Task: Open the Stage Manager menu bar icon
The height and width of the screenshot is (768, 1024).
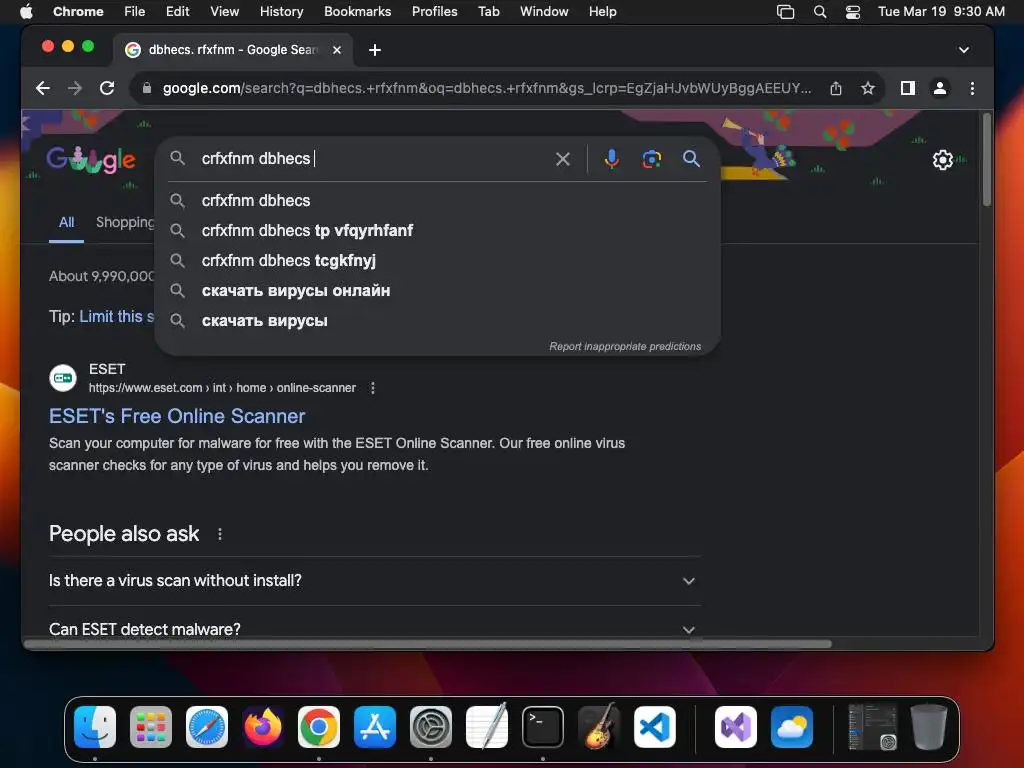Action: pos(786,12)
